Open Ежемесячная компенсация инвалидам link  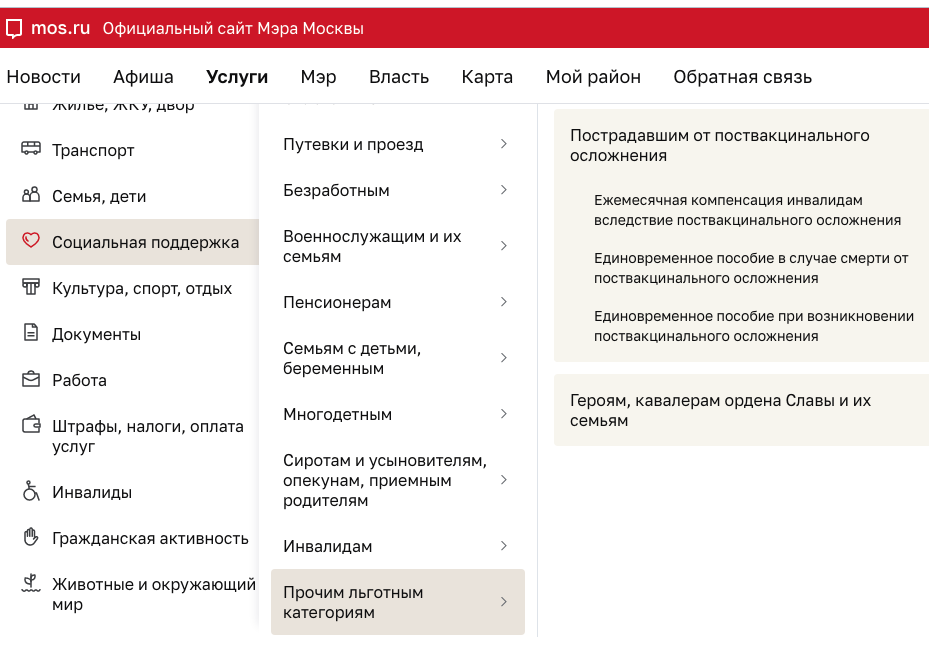(747, 210)
